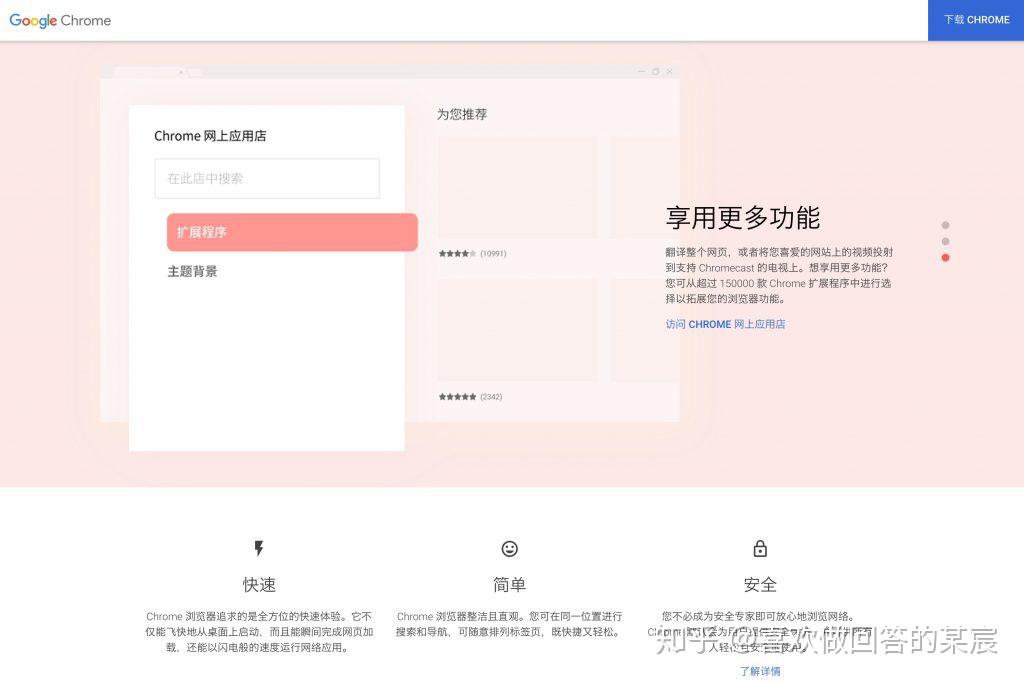Click the Google Chrome logo
1024x683 pixels.
pos(60,20)
